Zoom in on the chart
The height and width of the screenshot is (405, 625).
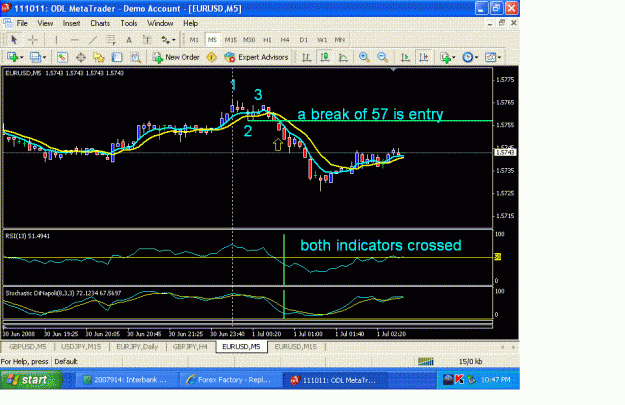pos(364,57)
